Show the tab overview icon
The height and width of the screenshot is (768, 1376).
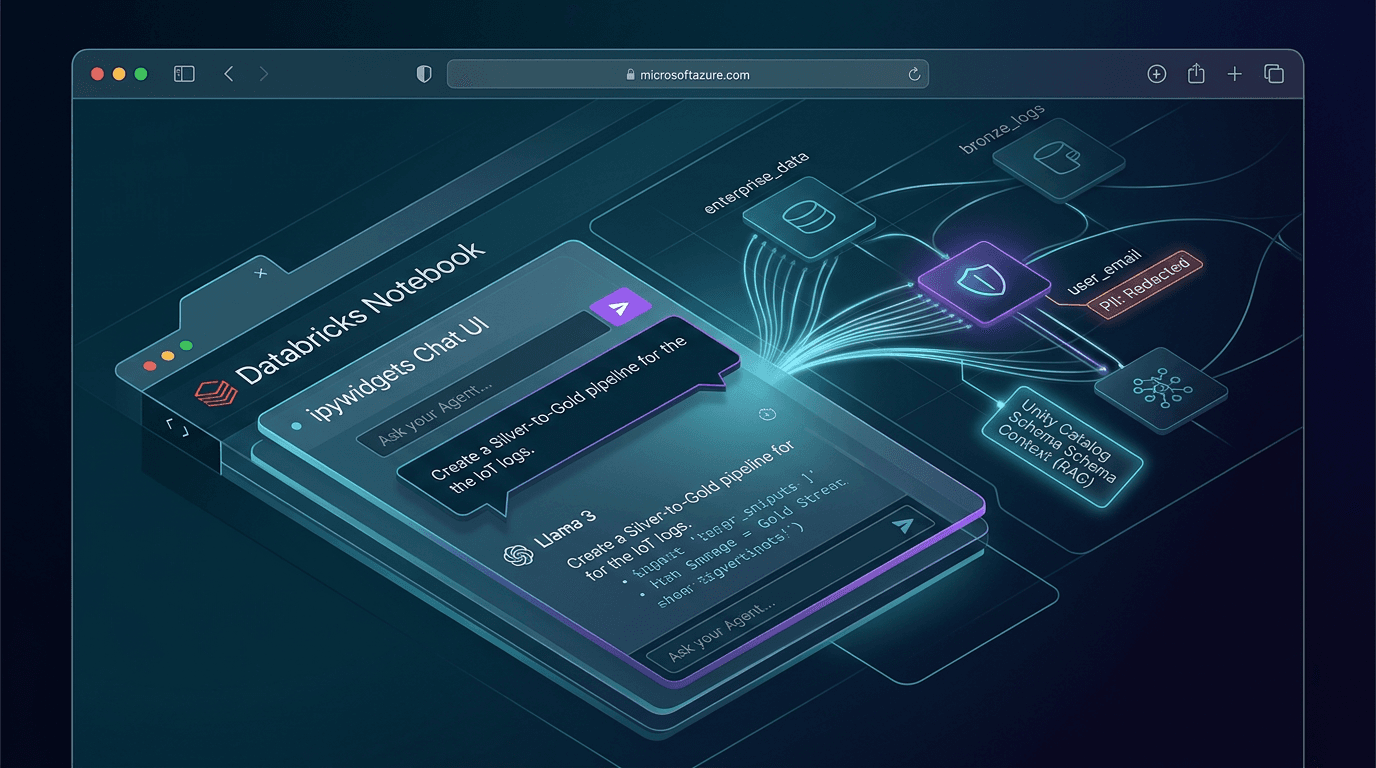coord(1274,74)
